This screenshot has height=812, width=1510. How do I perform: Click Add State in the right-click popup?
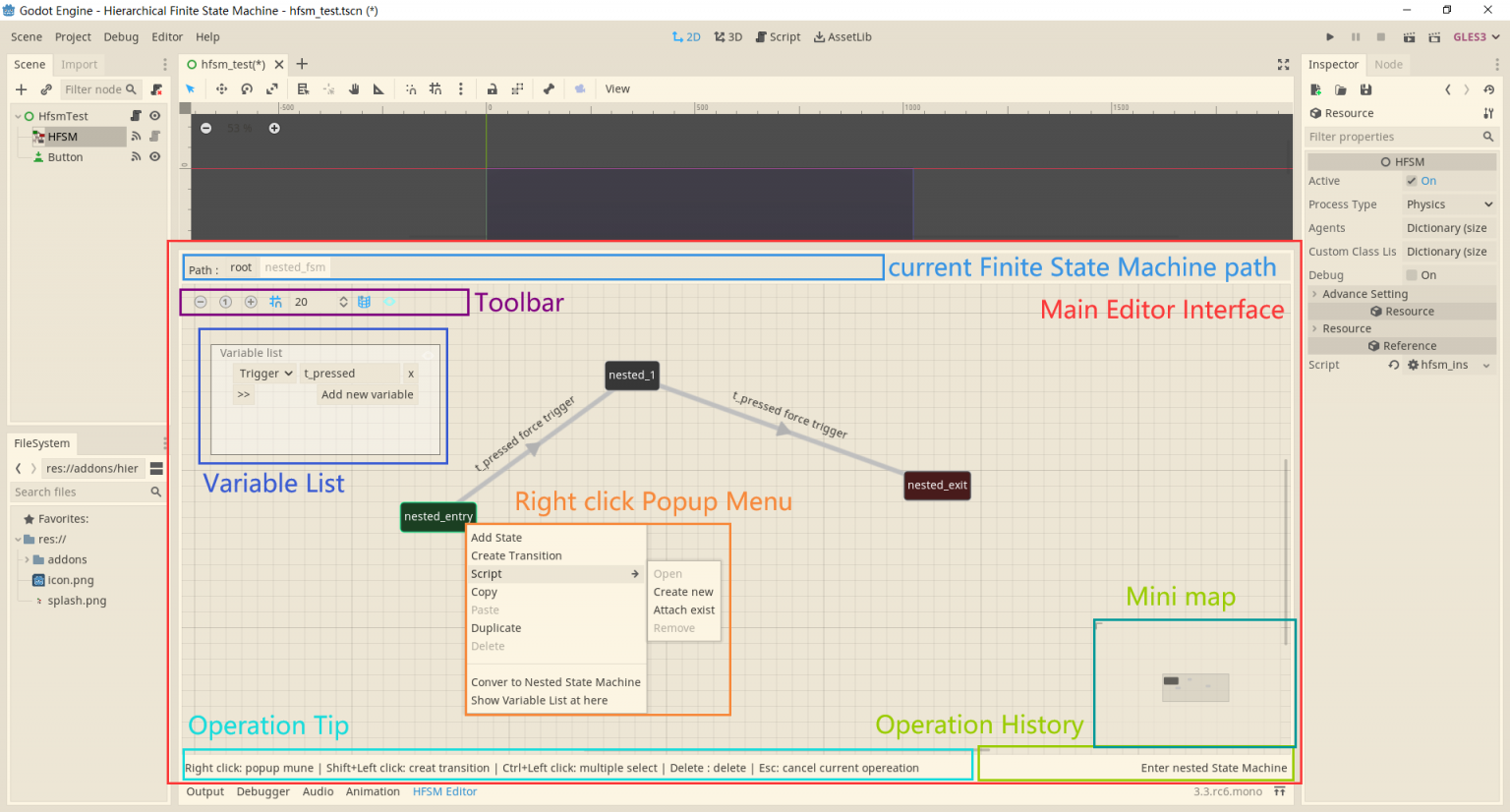click(x=496, y=538)
